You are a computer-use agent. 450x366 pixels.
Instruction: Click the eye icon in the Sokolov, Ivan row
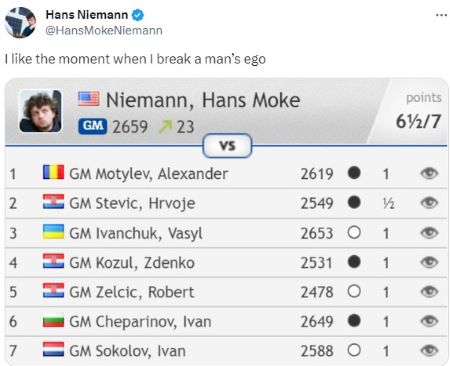click(x=429, y=351)
